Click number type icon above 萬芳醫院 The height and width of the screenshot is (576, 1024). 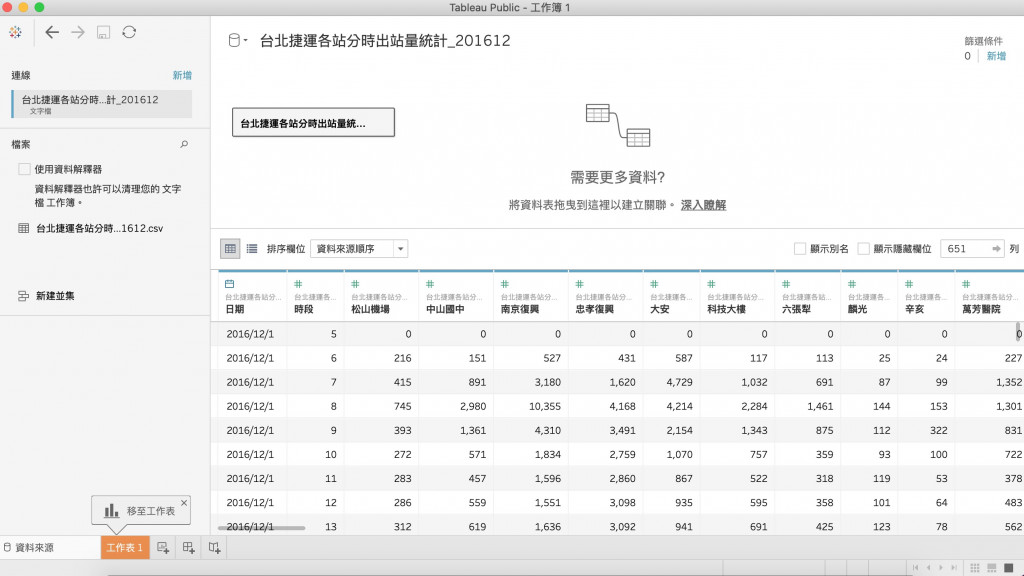[x=966, y=284]
